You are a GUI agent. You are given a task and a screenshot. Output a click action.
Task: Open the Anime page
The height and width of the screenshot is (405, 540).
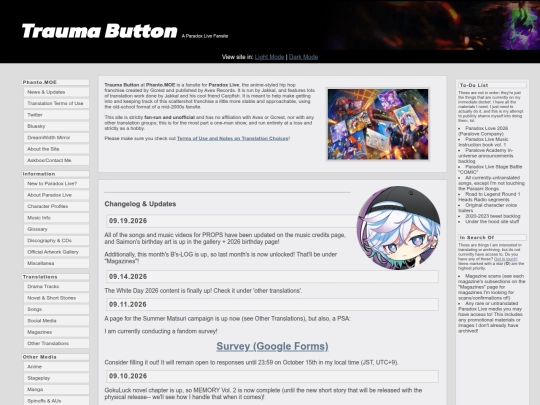click(56, 367)
